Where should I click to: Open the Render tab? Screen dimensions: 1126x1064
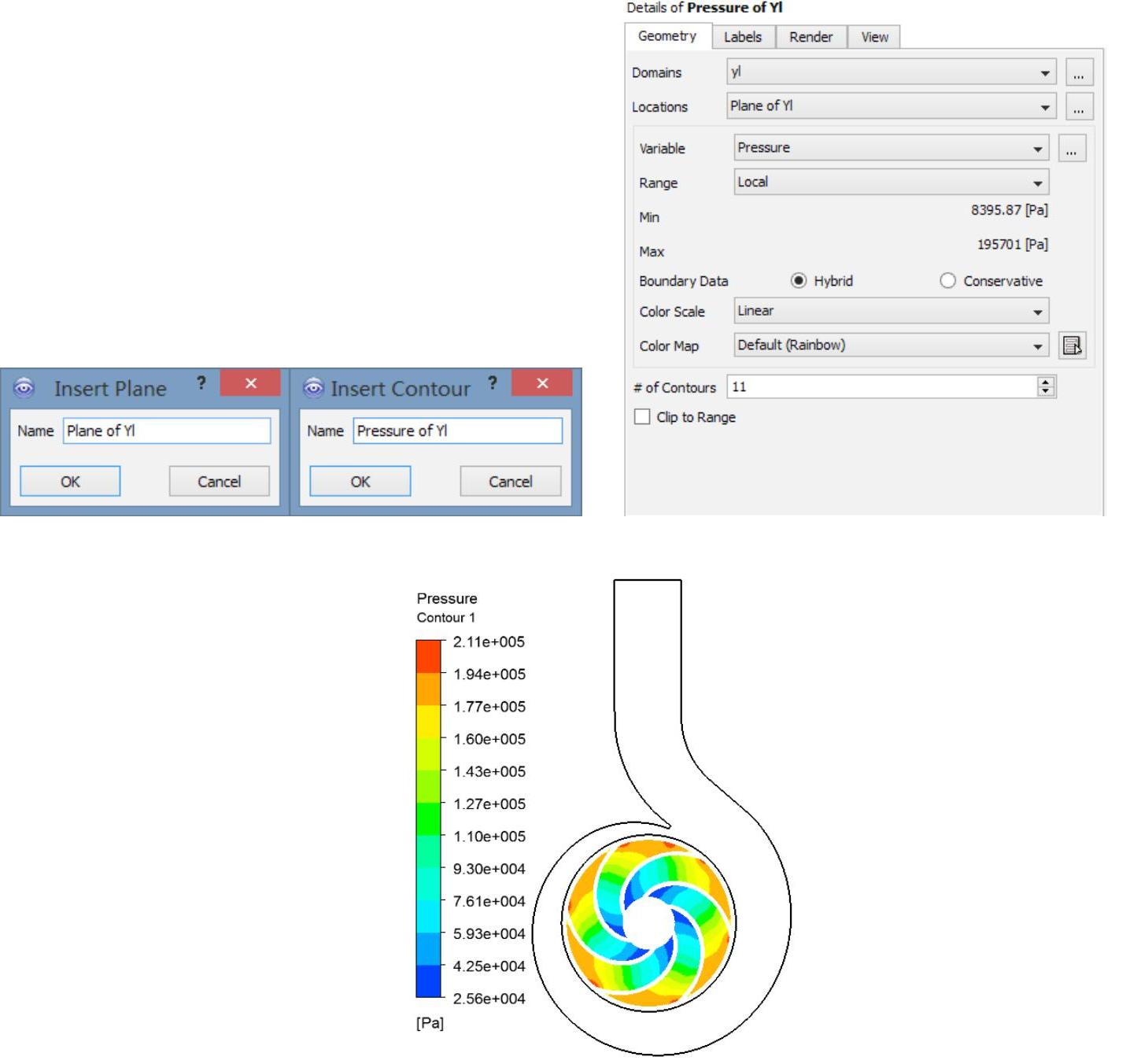[x=810, y=37]
